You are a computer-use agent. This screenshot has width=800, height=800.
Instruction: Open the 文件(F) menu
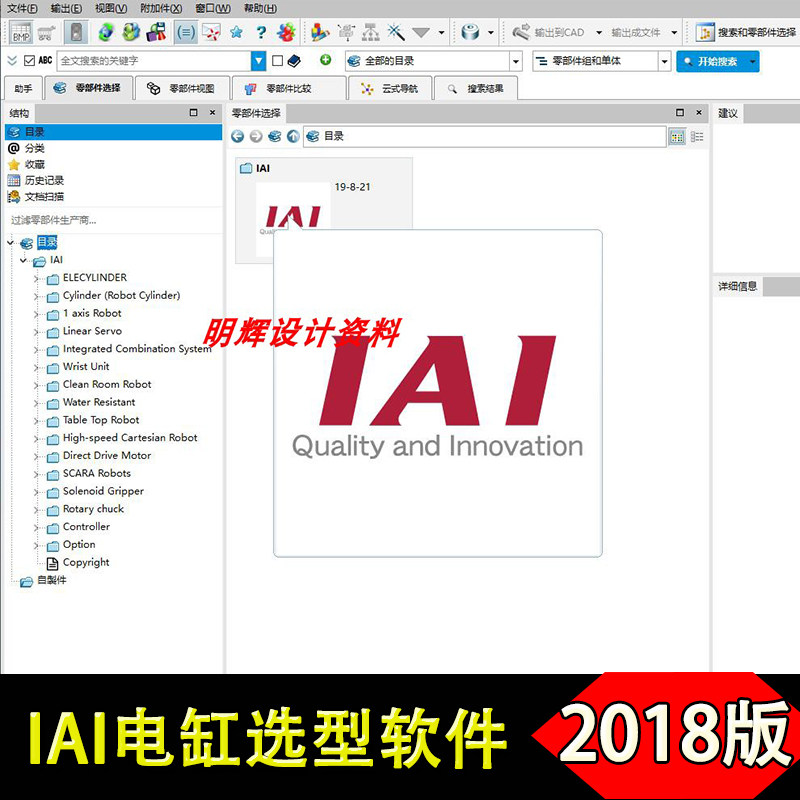click(22, 8)
